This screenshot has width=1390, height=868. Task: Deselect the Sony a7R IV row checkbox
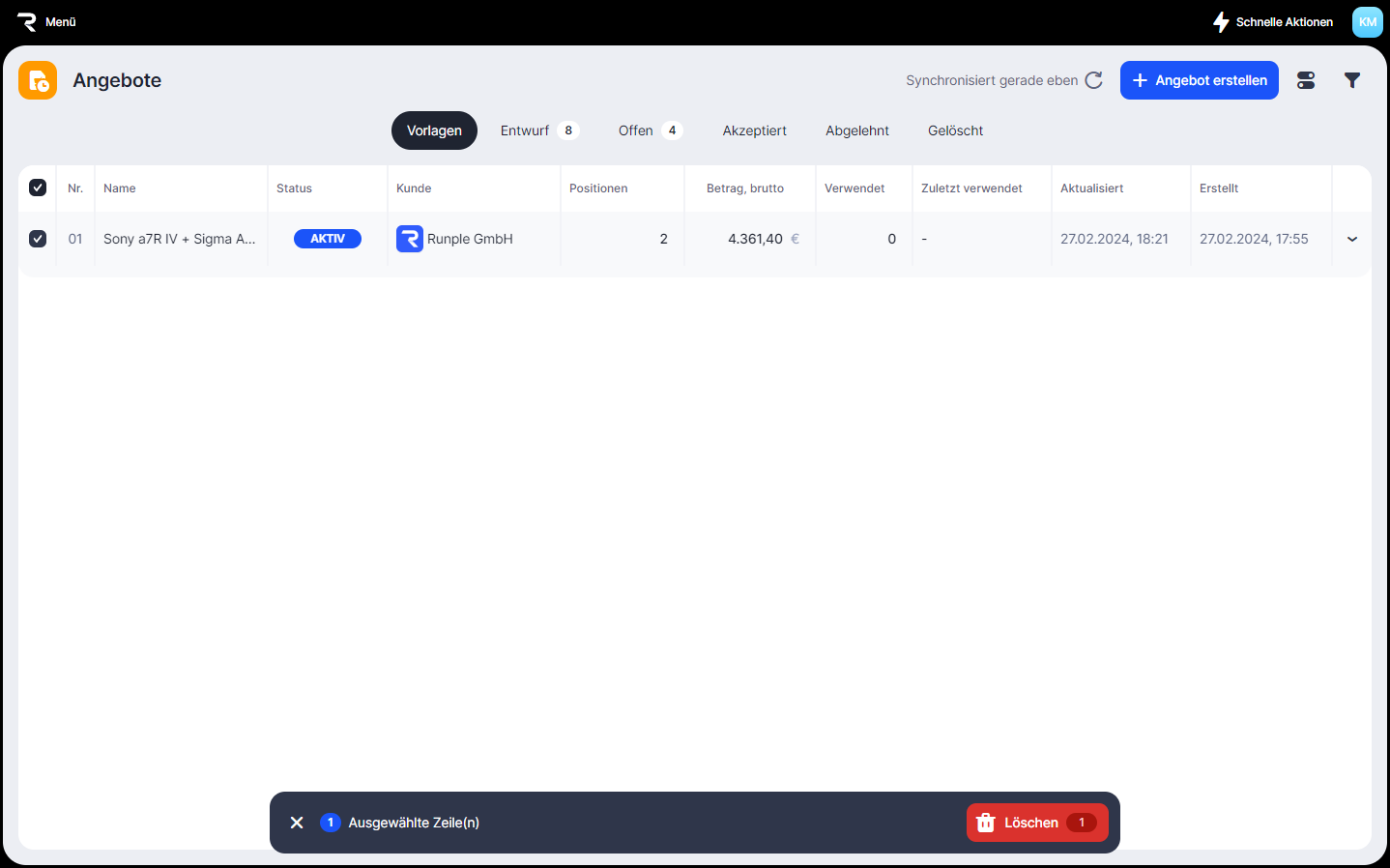click(x=38, y=239)
